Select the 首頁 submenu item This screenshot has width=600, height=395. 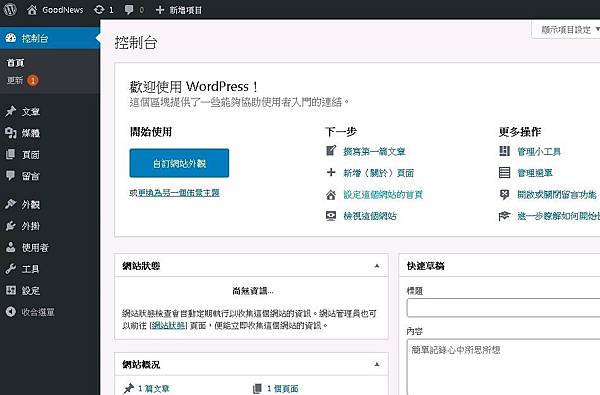tap(15, 63)
